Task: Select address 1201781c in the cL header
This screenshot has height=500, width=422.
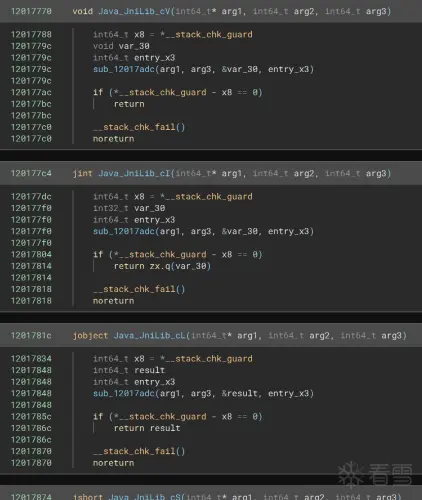Action: pos(31,335)
